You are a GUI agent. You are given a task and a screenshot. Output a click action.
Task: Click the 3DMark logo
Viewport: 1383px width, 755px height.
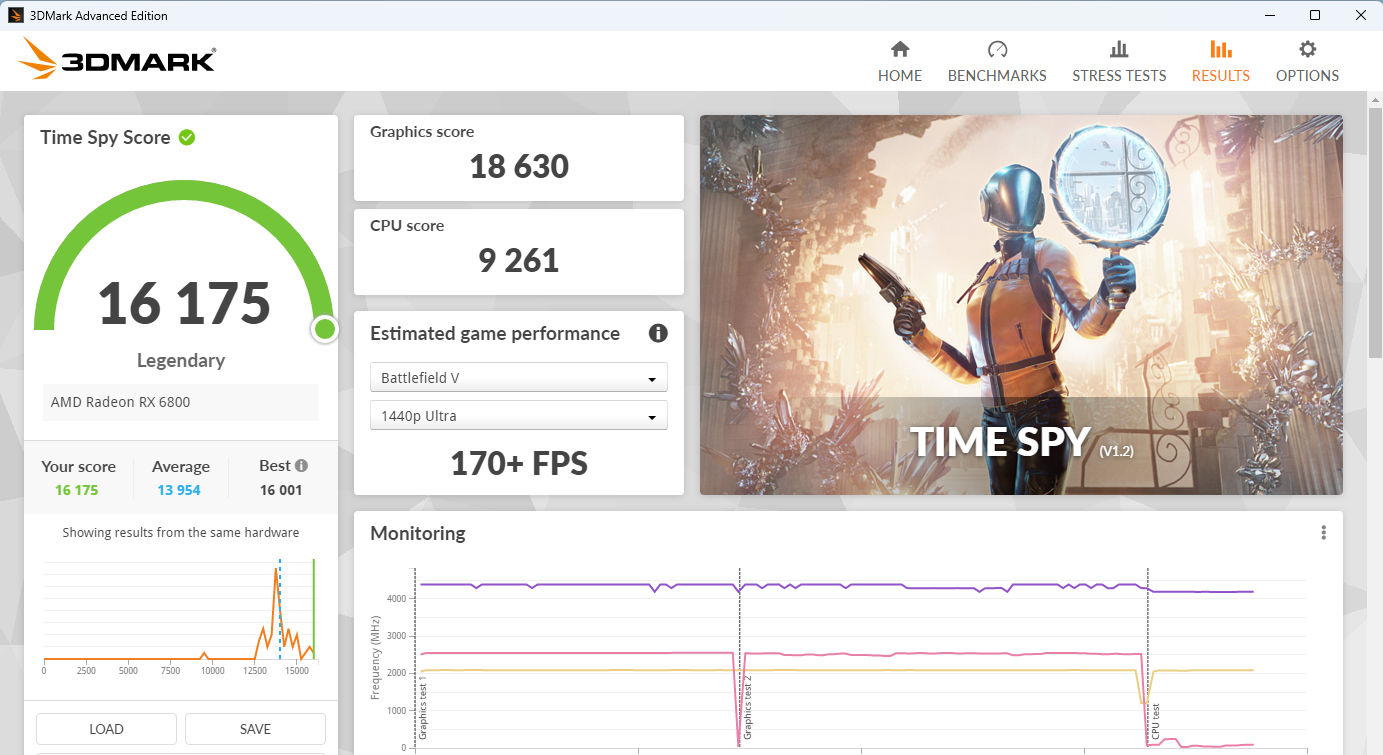click(x=116, y=59)
